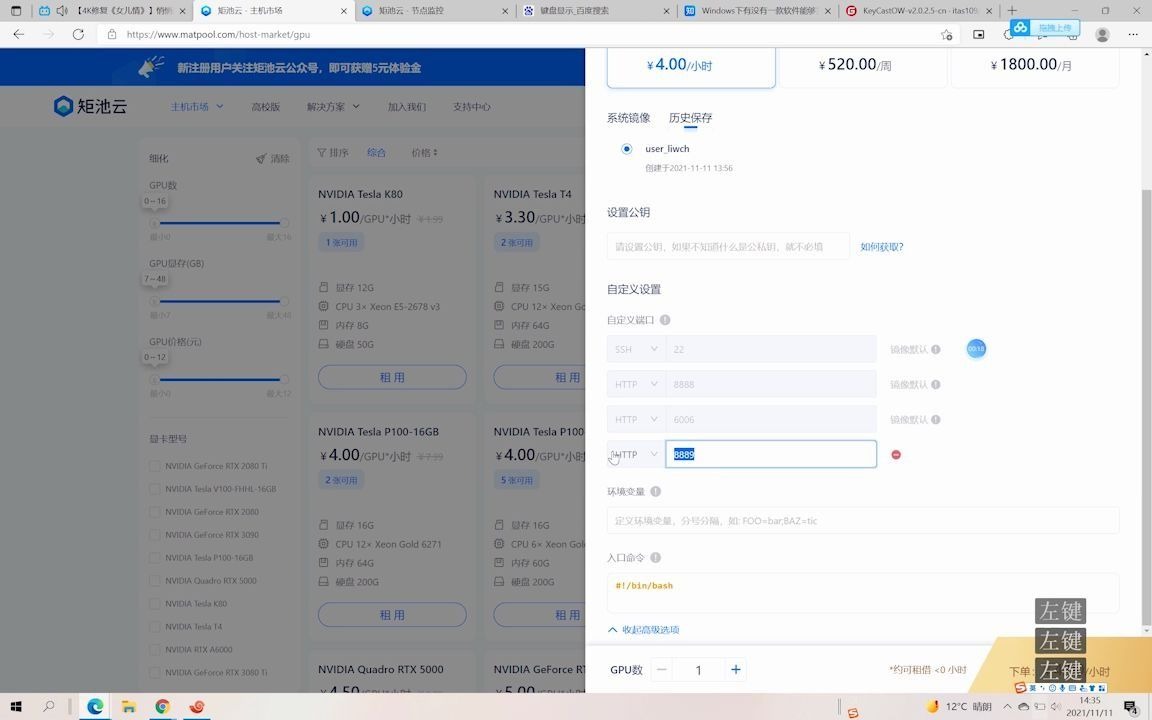
Task: Show the 环境变量 info tooltip icon
Action: pos(655,492)
